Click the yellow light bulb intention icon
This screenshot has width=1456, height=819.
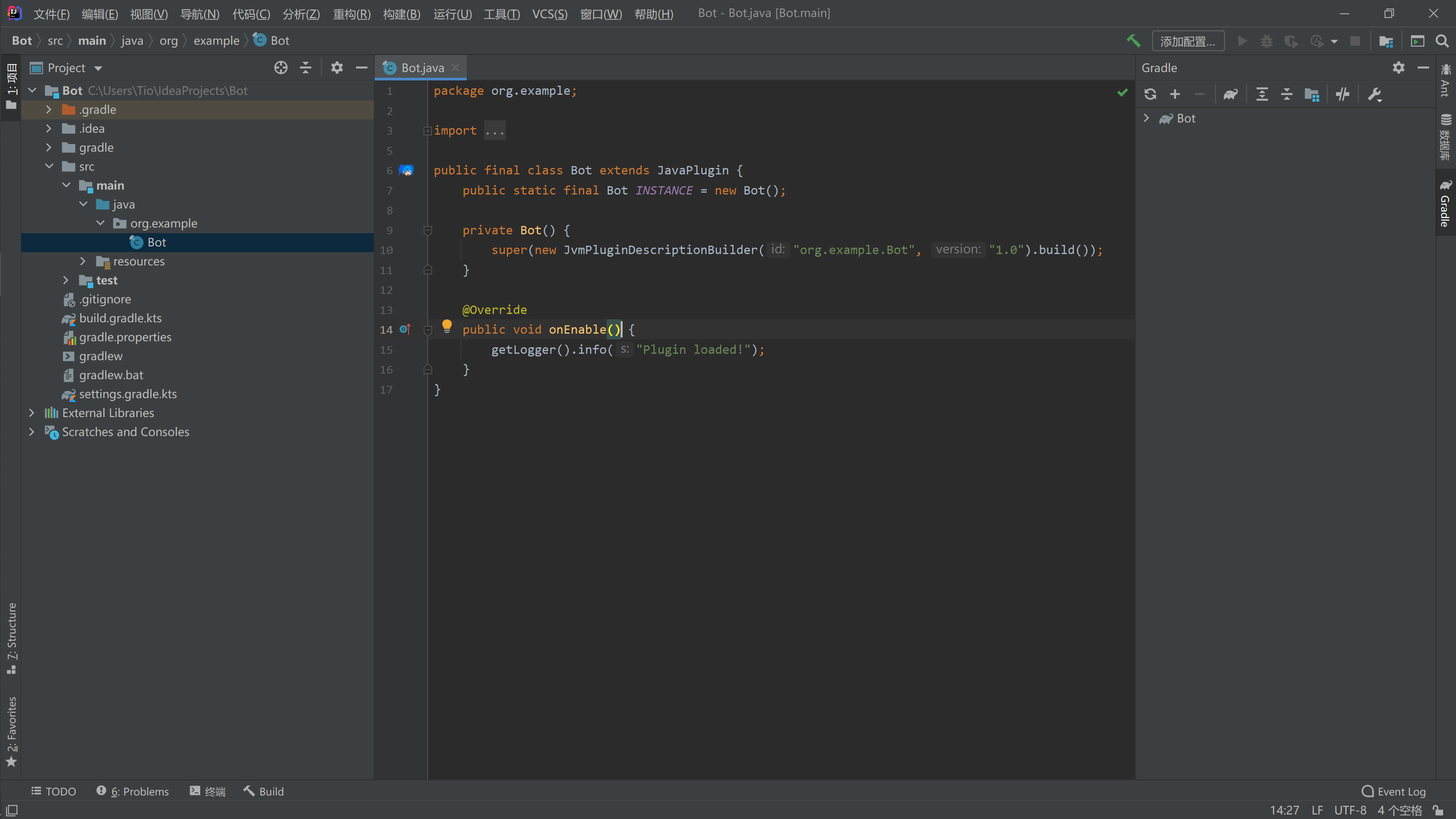447,327
